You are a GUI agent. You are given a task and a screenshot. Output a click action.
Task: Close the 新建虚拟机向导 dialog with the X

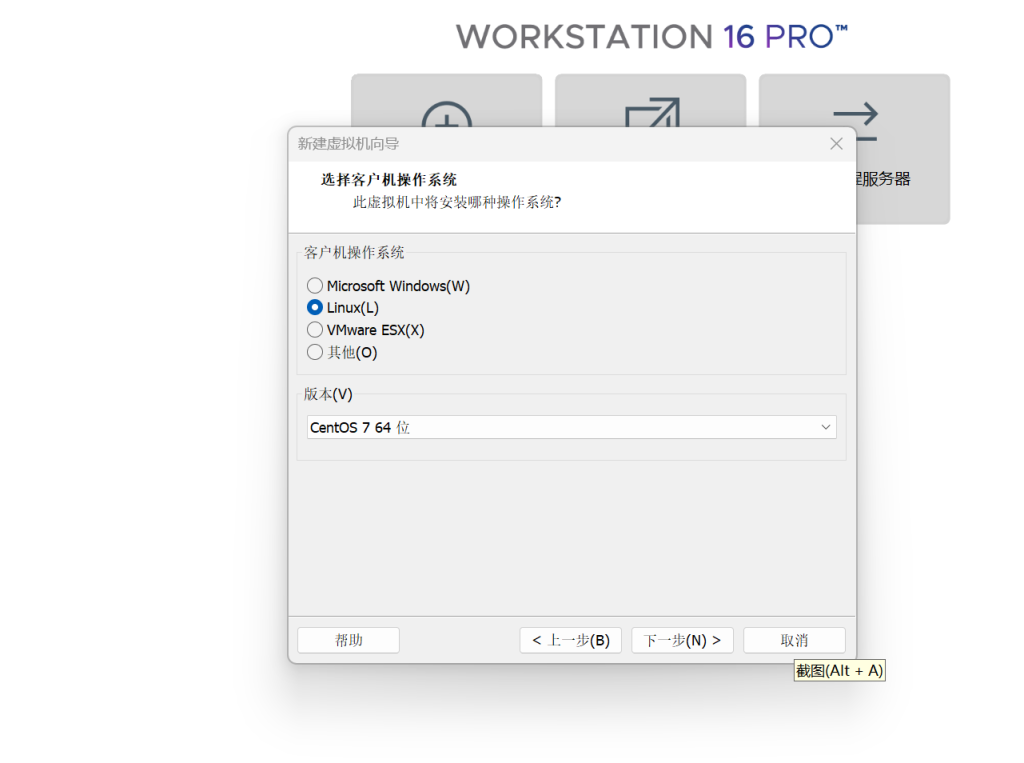[837, 144]
